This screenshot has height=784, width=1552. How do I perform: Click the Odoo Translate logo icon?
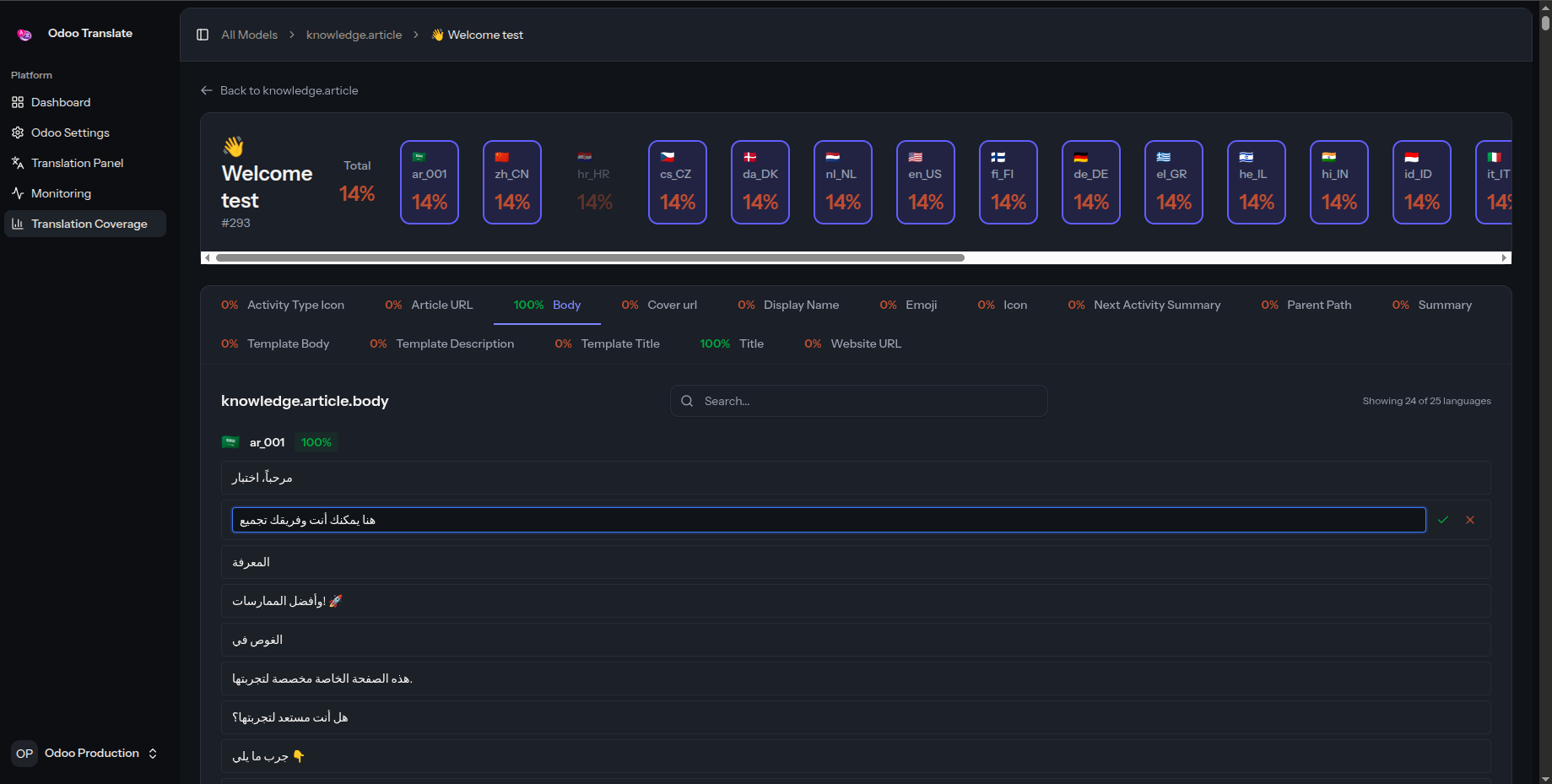click(x=24, y=34)
